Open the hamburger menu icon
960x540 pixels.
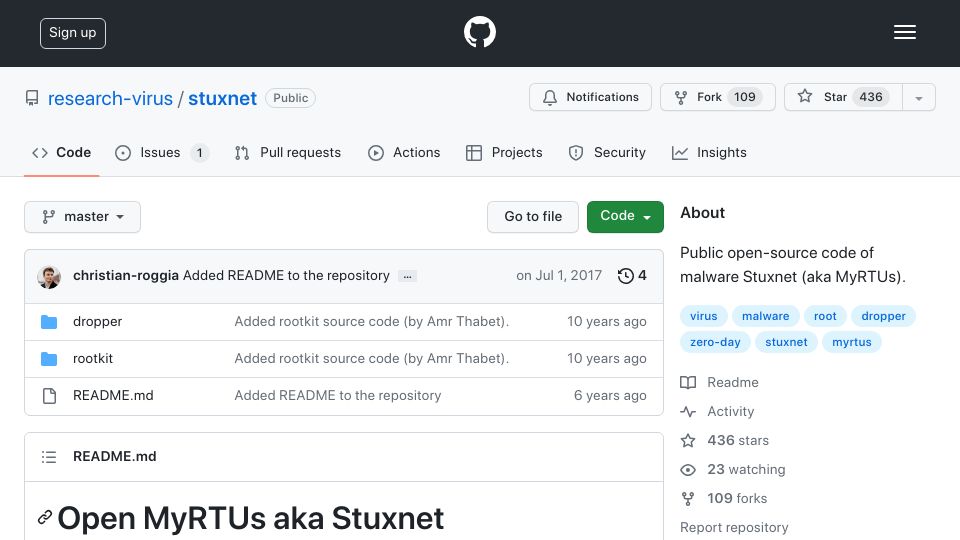(x=904, y=32)
